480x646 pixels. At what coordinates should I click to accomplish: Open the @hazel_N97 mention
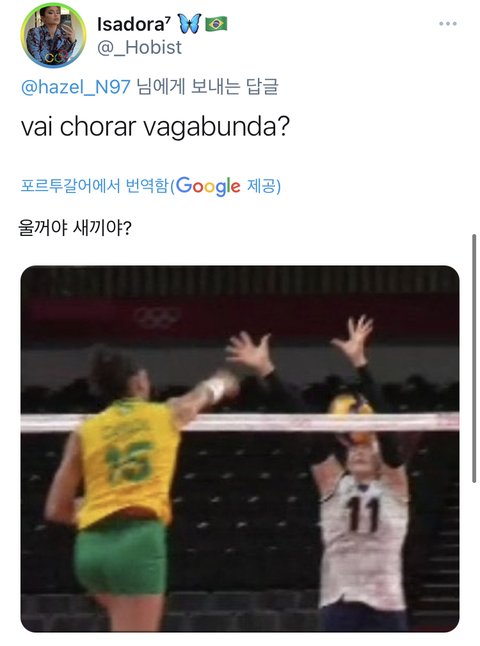point(76,87)
